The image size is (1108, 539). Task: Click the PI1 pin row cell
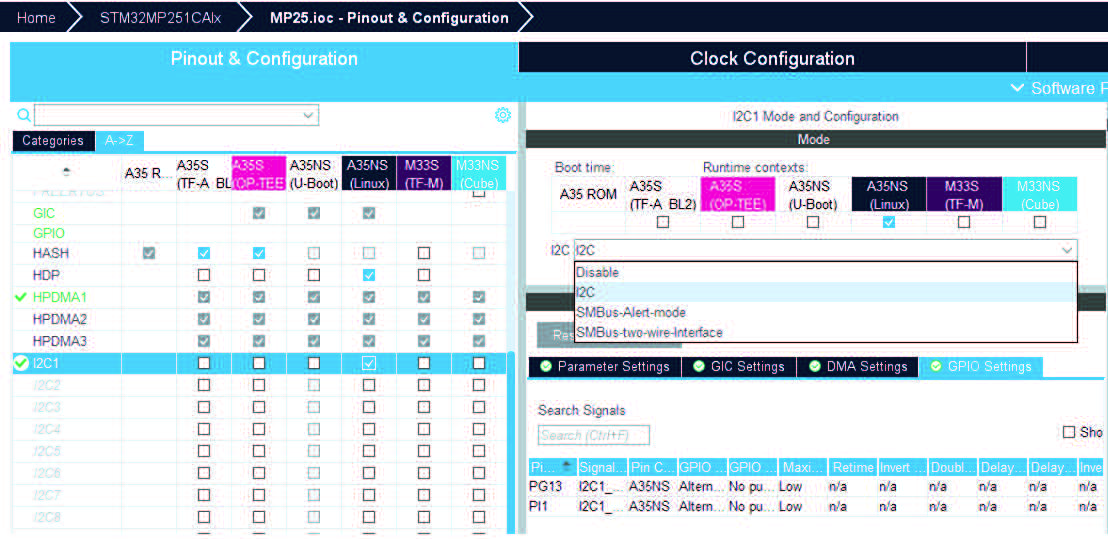538,507
